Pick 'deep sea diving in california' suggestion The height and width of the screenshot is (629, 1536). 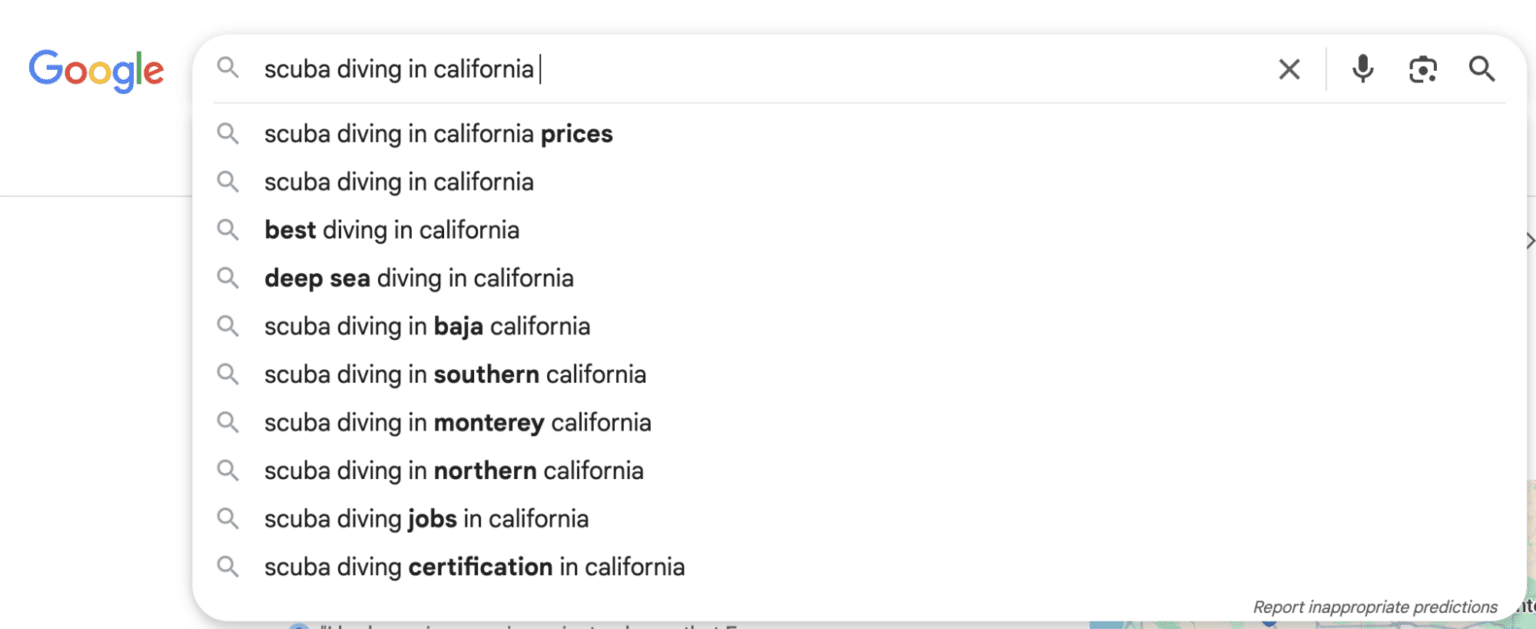pyautogui.click(x=859, y=278)
